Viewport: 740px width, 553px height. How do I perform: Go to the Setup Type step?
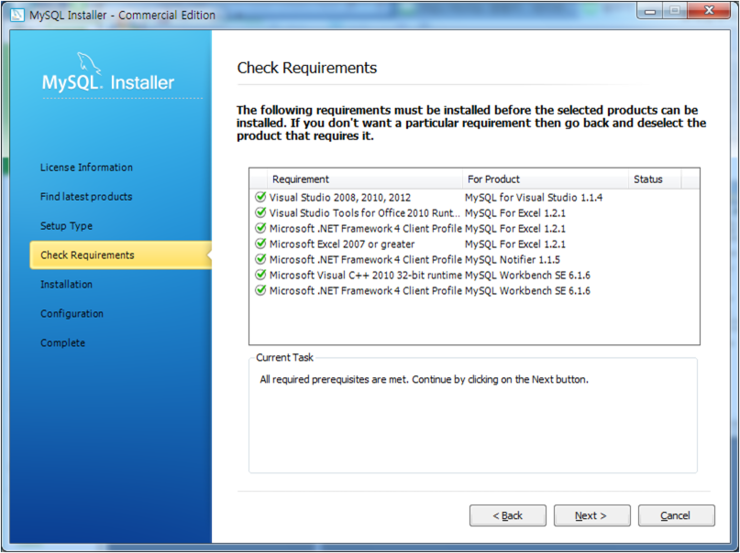(x=67, y=226)
